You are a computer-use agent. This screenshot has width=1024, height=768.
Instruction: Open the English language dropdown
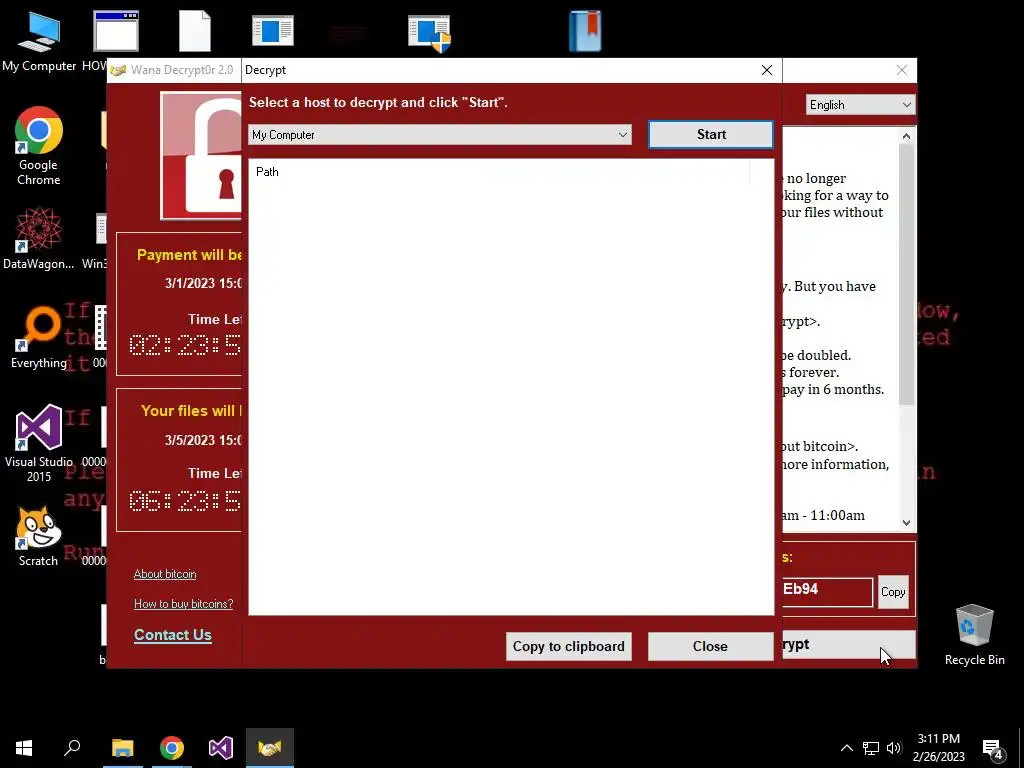860,105
